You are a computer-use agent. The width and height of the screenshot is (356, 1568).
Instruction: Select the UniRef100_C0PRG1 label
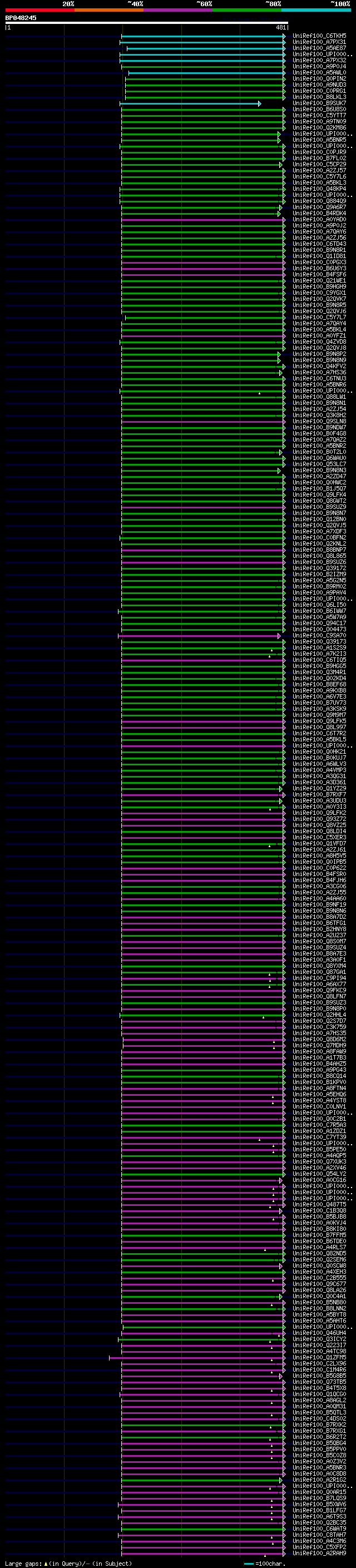point(319,91)
